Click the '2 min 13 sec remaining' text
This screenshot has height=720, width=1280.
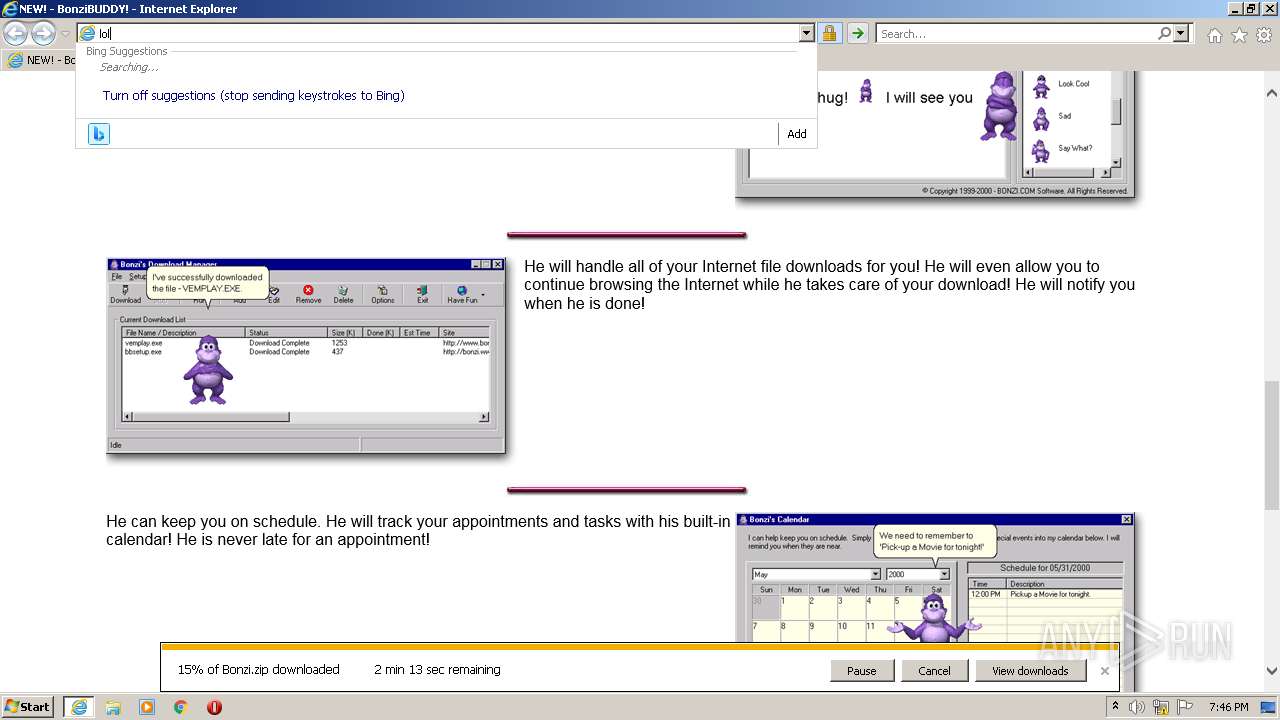pyautogui.click(x=437, y=670)
